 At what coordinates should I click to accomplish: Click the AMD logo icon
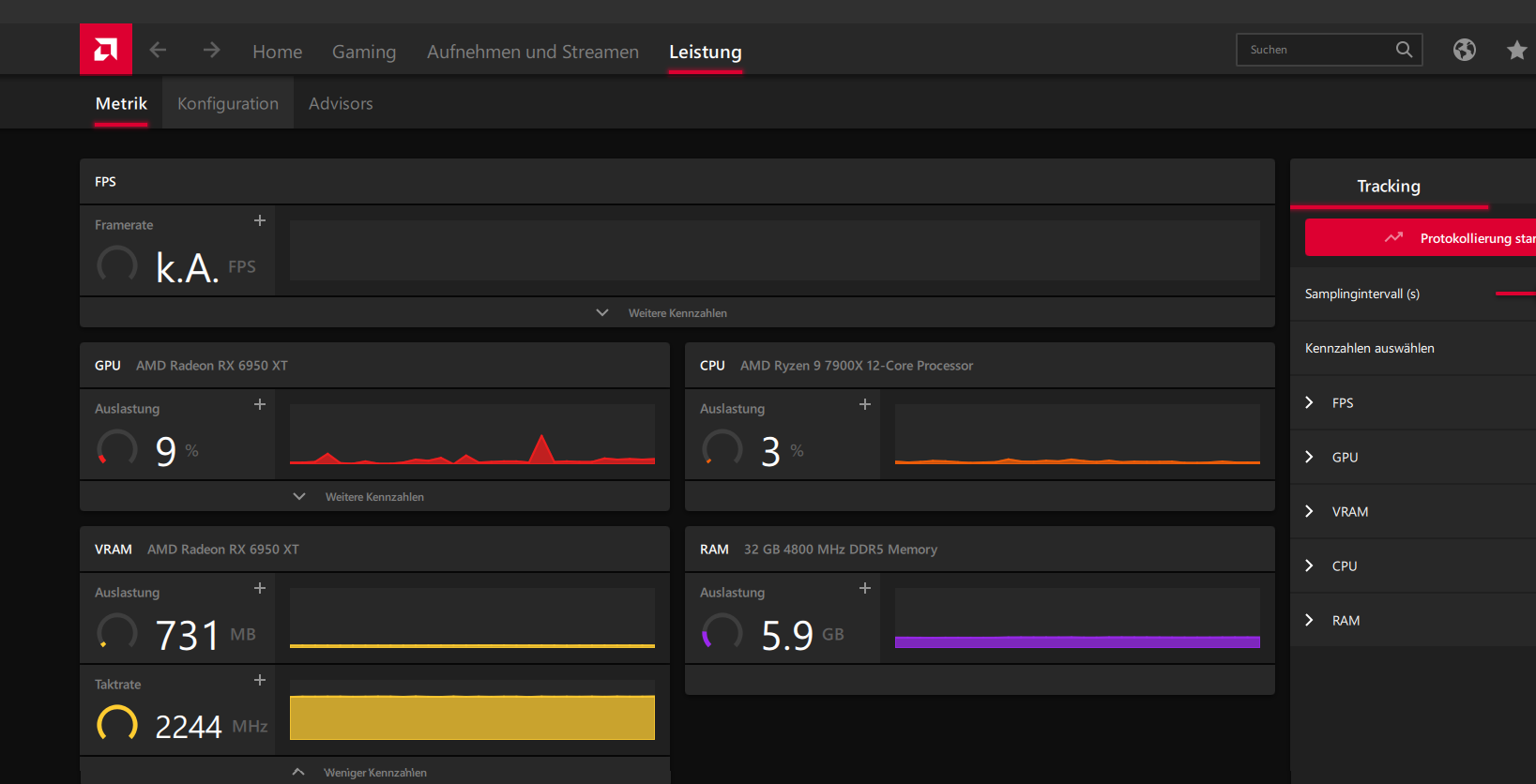pos(106,49)
